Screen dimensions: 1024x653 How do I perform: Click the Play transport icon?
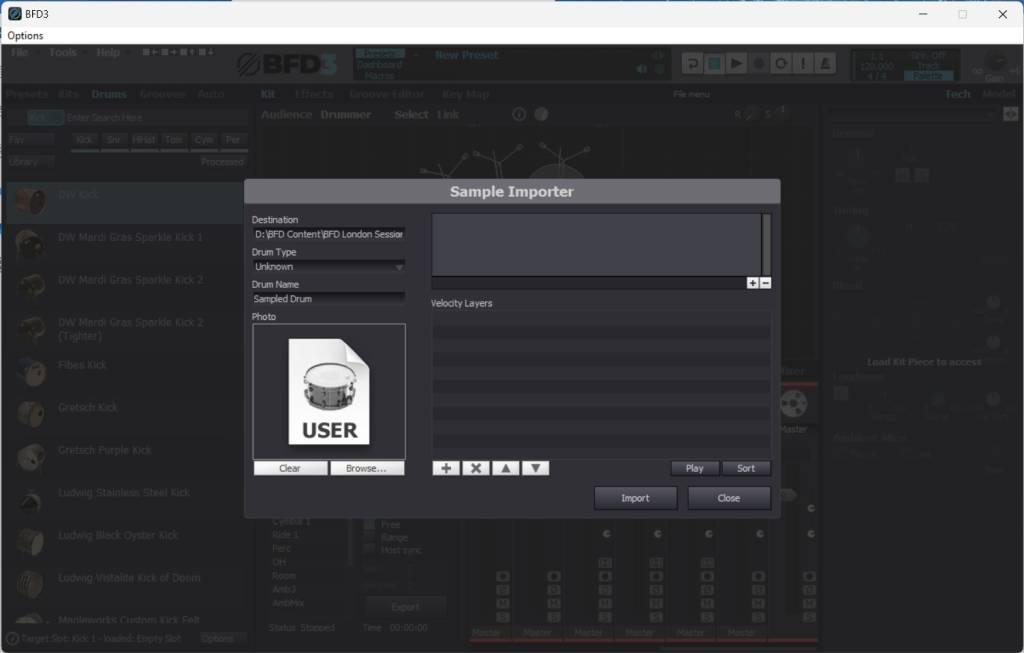735,62
